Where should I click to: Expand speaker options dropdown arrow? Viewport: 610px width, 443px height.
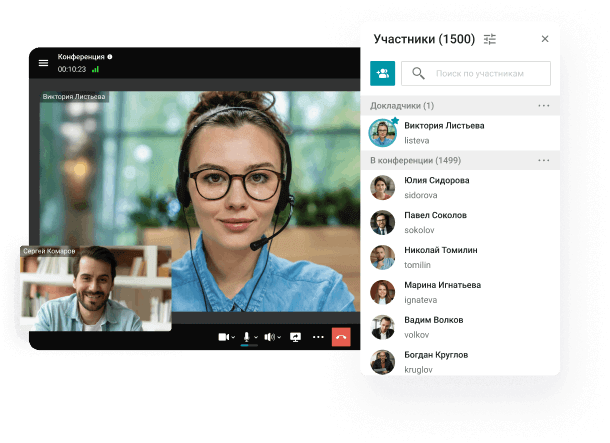tap(278, 338)
